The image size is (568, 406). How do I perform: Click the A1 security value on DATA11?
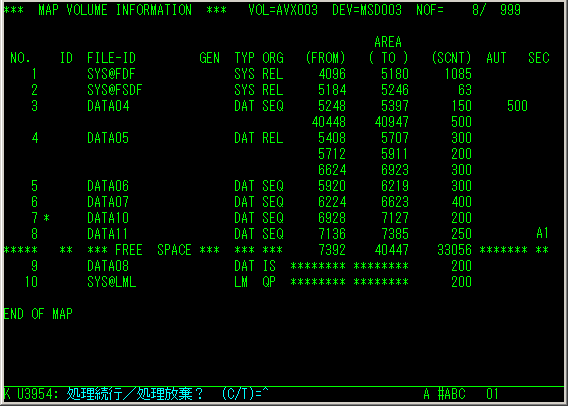pos(542,234)
